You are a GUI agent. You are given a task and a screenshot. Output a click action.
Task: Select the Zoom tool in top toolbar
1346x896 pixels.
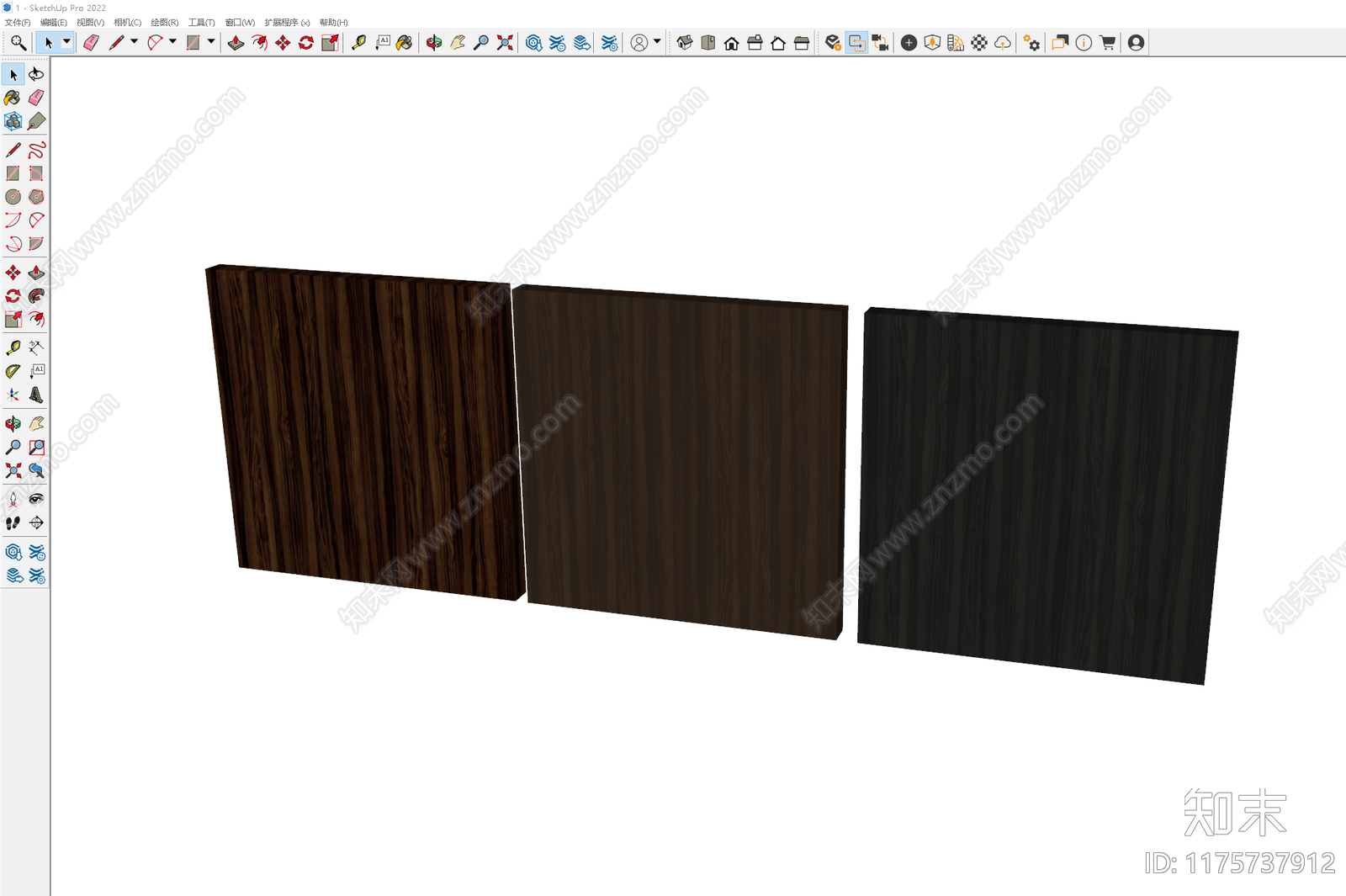481,42
